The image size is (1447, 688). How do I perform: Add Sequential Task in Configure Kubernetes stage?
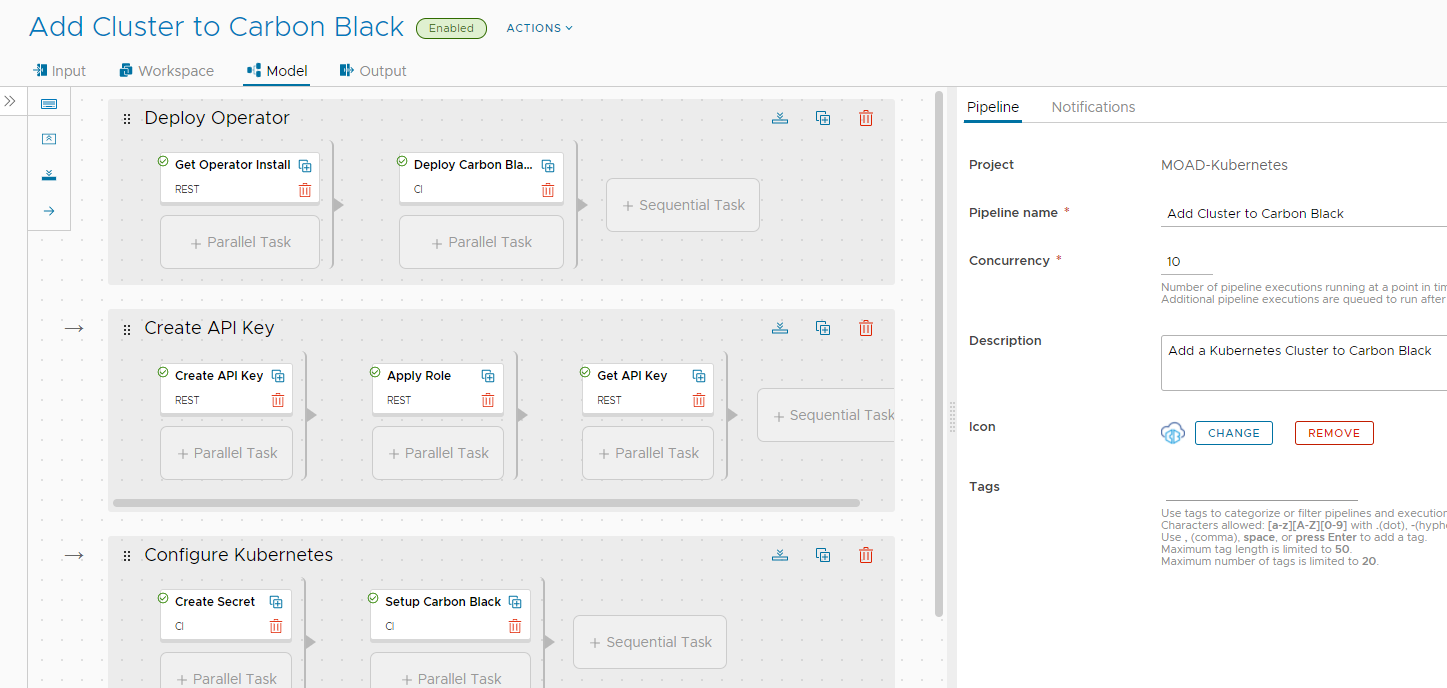point(650,642)
